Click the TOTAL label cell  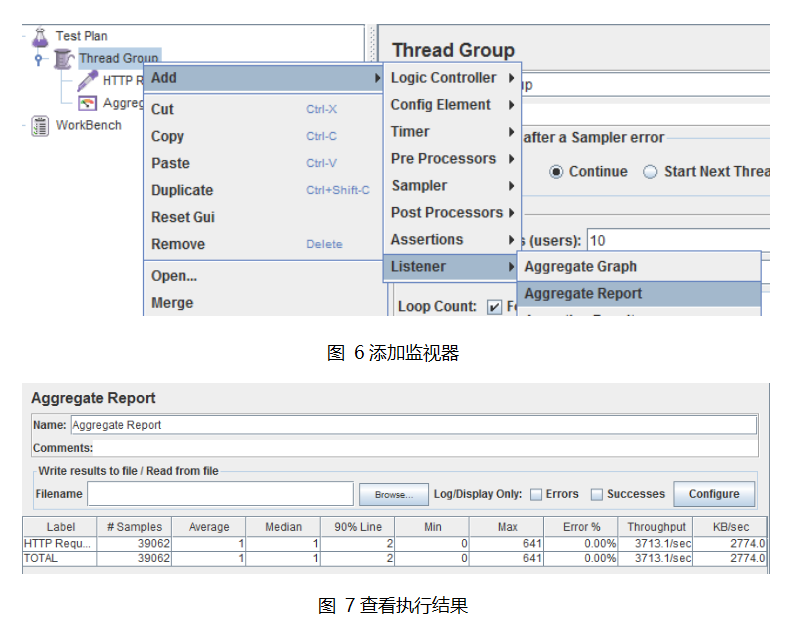[x=60, y=559]
